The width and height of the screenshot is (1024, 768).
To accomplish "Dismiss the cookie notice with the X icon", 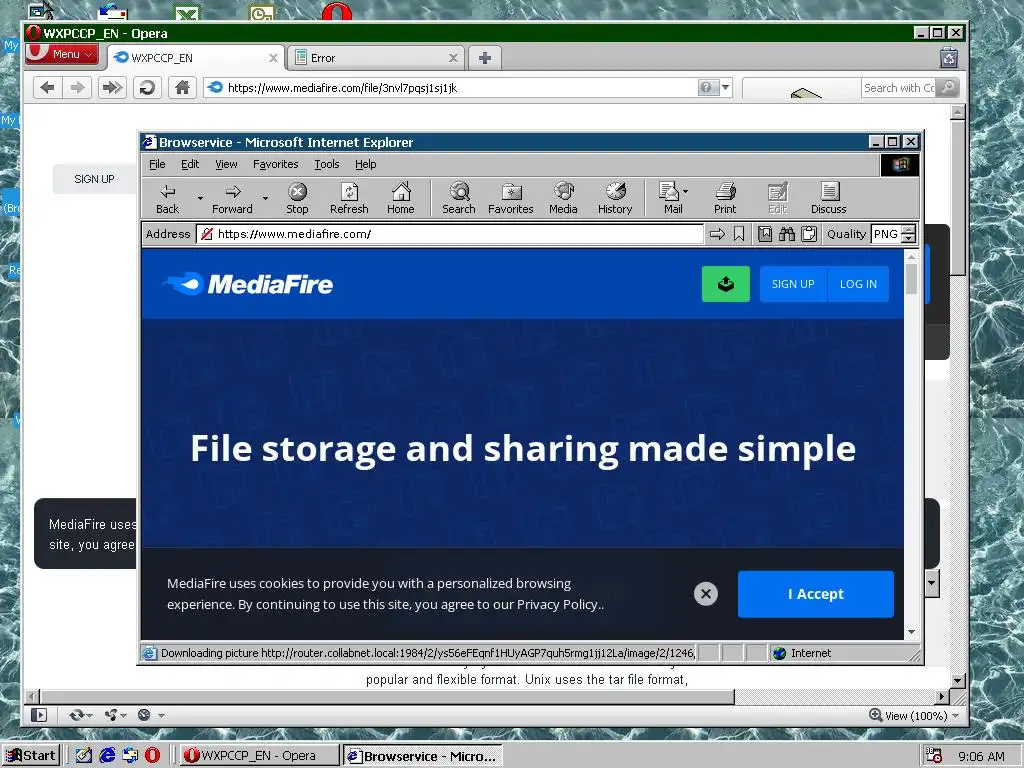I will 706,594.
